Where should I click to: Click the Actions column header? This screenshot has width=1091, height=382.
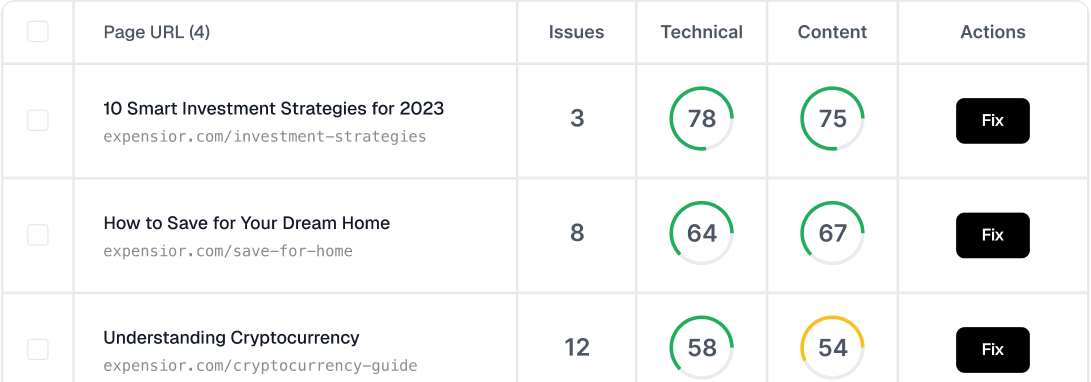pos(993,32)
